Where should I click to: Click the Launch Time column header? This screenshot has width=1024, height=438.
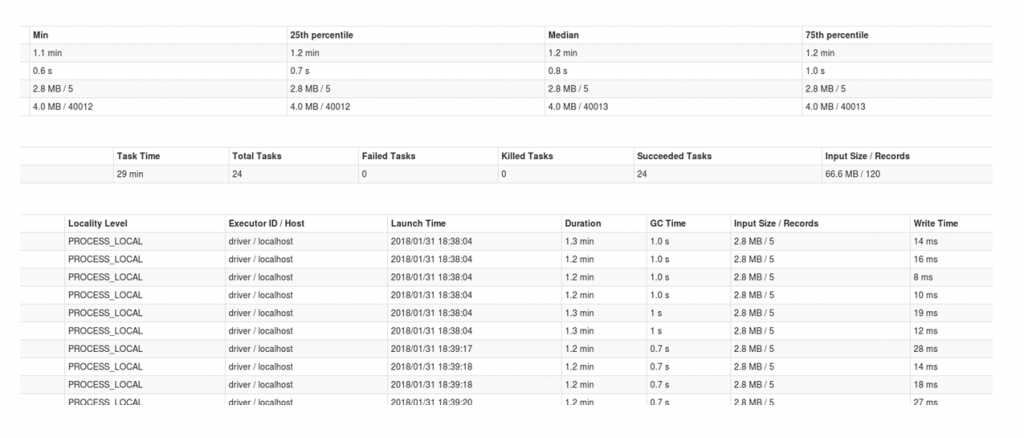pyautogui.click(x=418, y=223)
